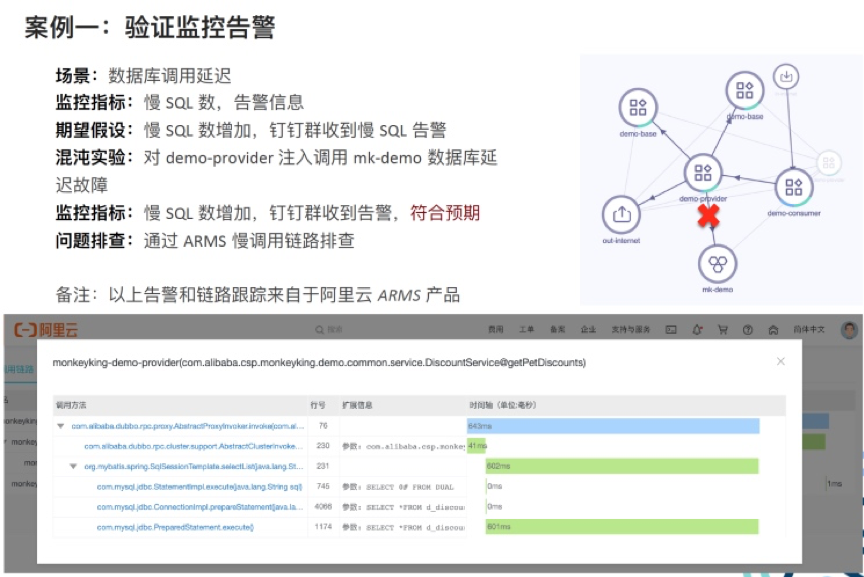Open the 企业 menu in the header
This screenshot has width=864, height=577.
pyautogui.click(x=588, y=330)
